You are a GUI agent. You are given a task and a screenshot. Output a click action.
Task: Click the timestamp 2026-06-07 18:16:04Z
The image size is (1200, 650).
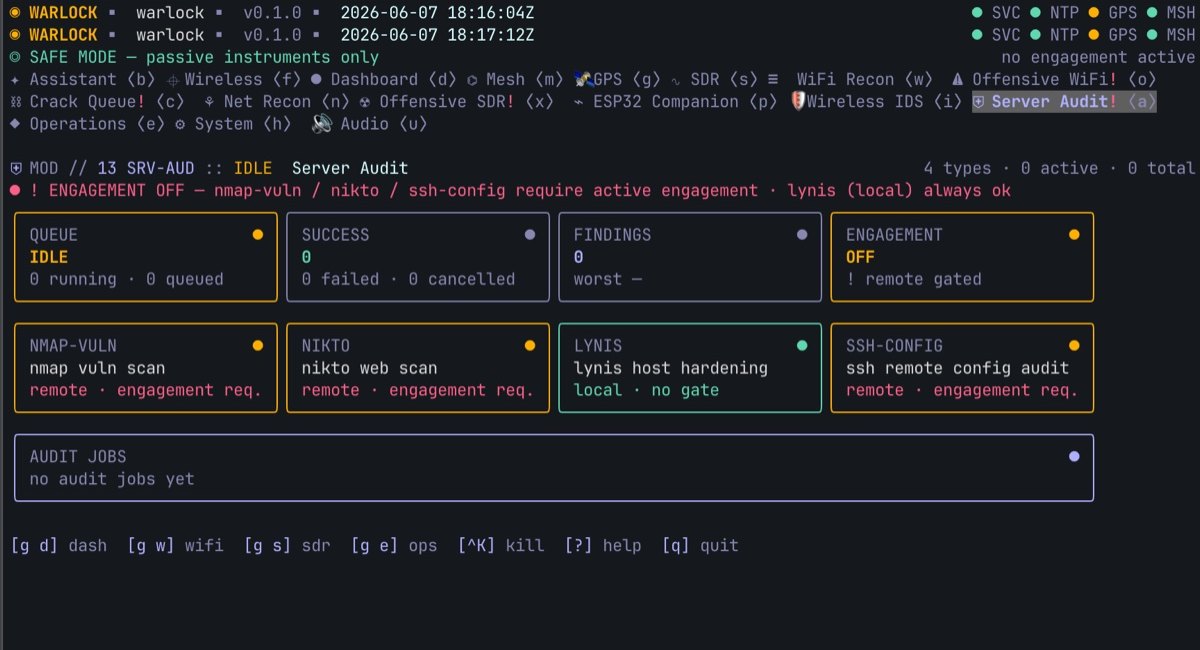click(x=437, y=13)
